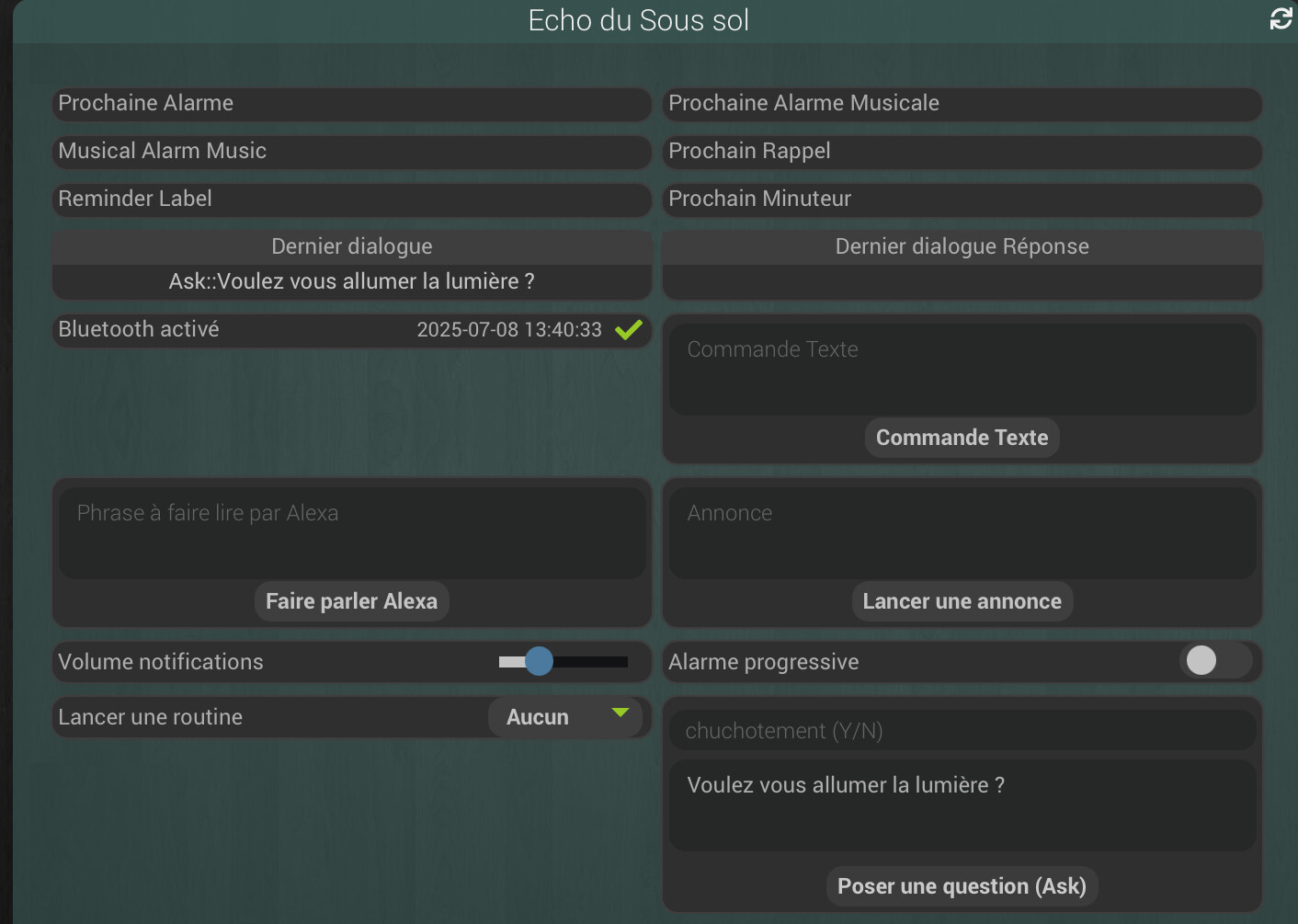Select the Prochaine Alarme Musicale row

[x=962, y=104]
